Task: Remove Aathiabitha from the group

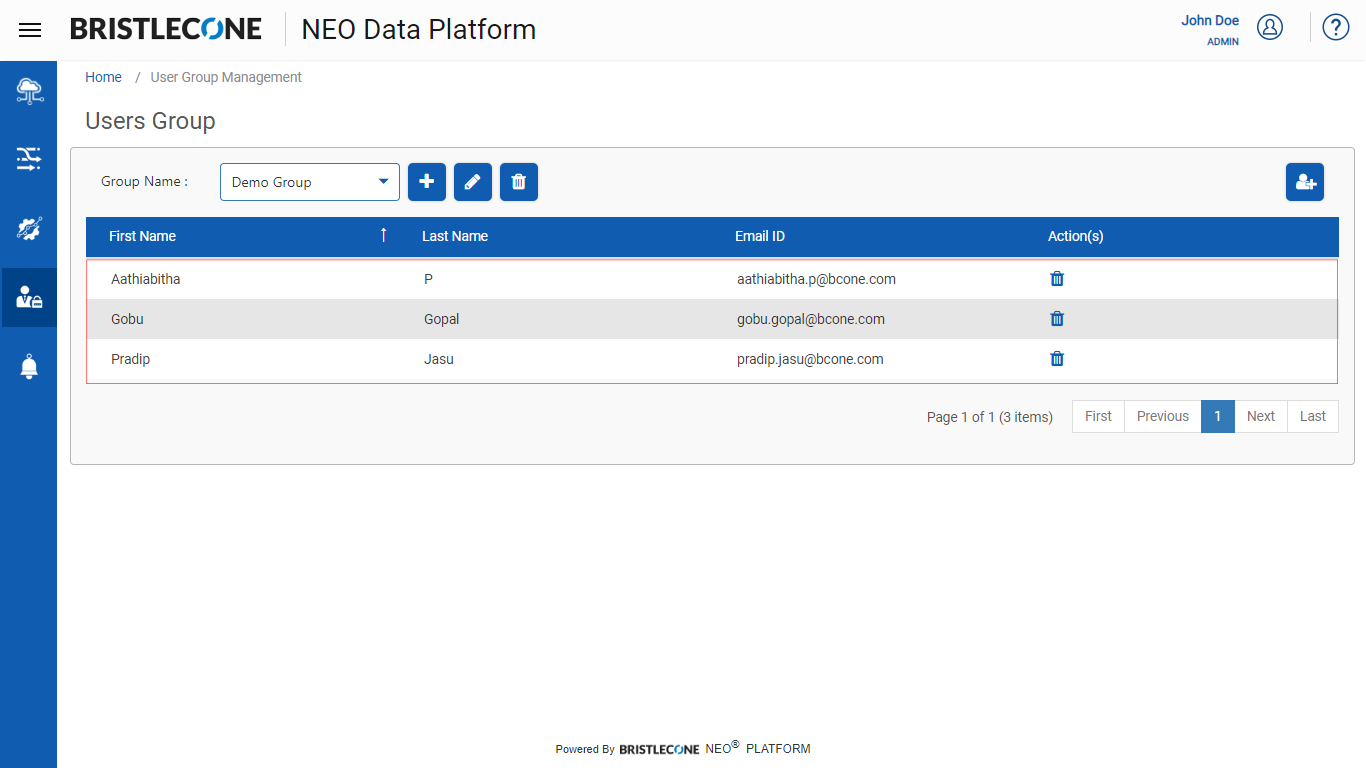Action: click(x=1057, y=279)
